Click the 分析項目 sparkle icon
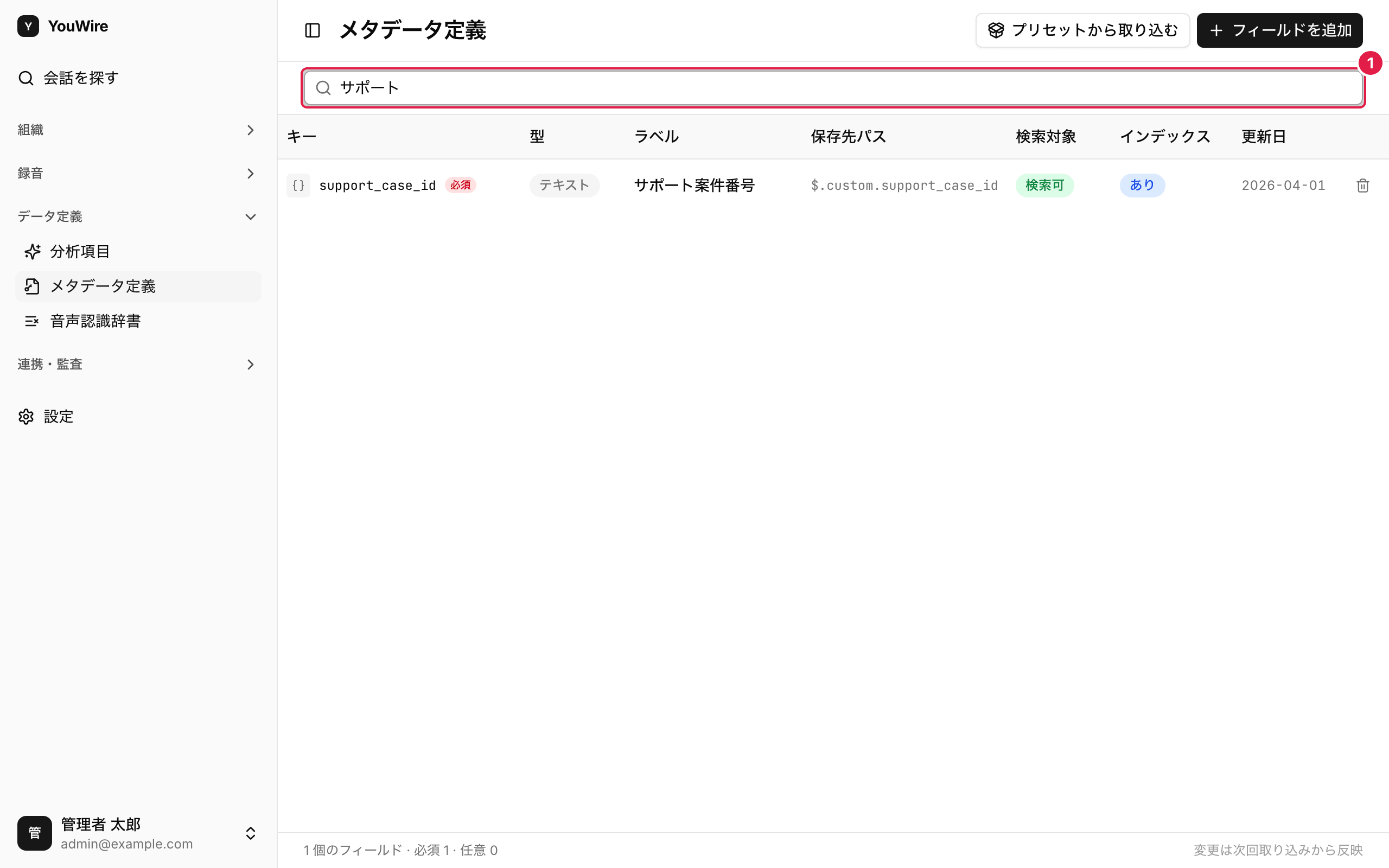The width and height of the screenshot is (1389, 868). [32, 251]
